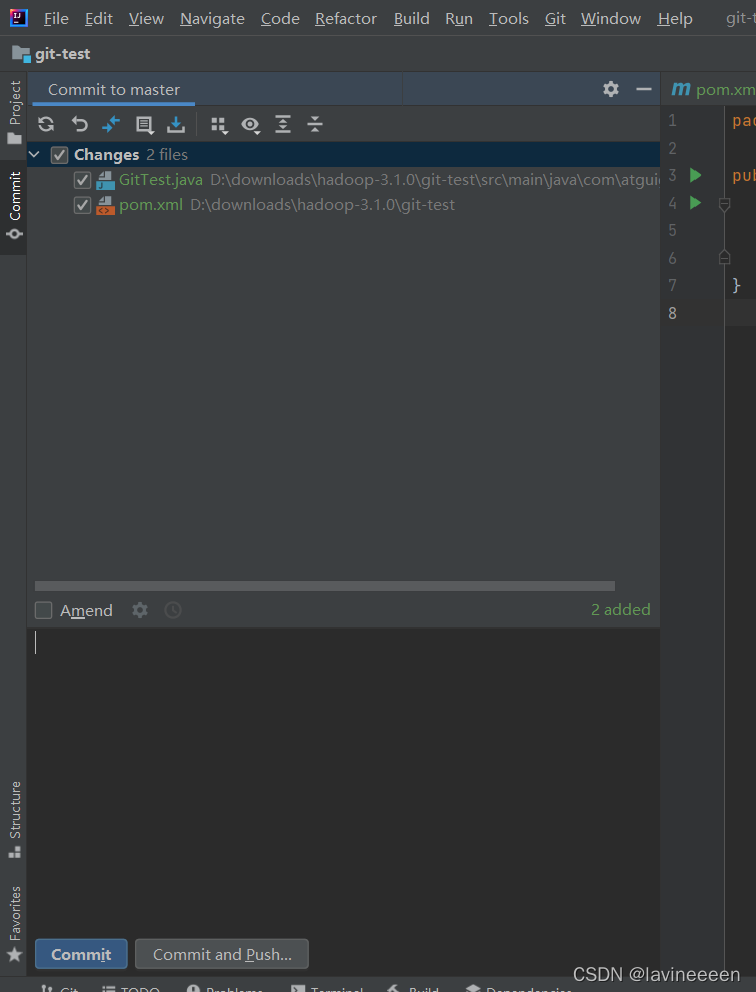Open the Structure side tool window
This screenshot has width=756, height=992.
point(14,819)
